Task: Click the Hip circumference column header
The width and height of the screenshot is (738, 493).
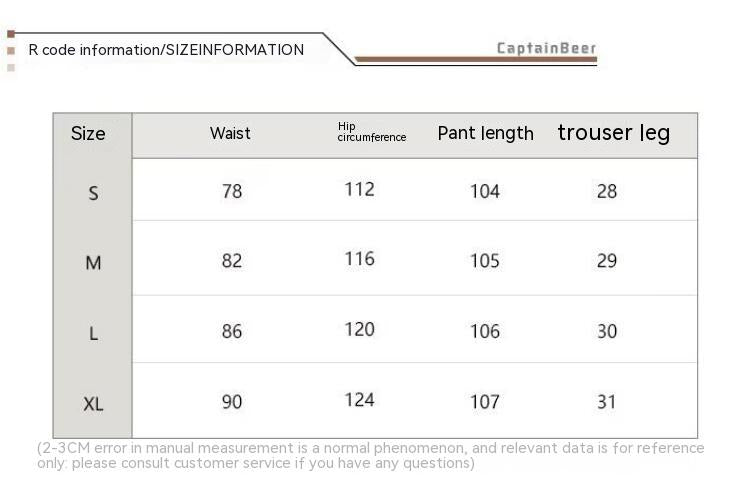Action: (371, 132)
